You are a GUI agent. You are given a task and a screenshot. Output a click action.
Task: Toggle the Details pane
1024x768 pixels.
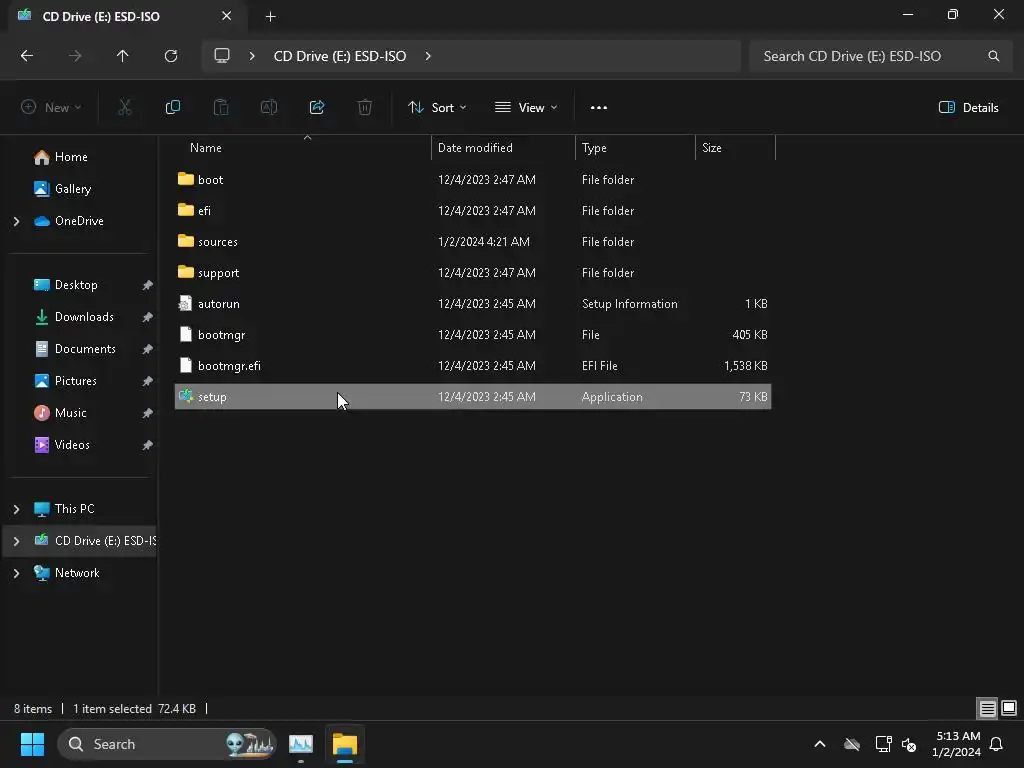click(968, 108)
